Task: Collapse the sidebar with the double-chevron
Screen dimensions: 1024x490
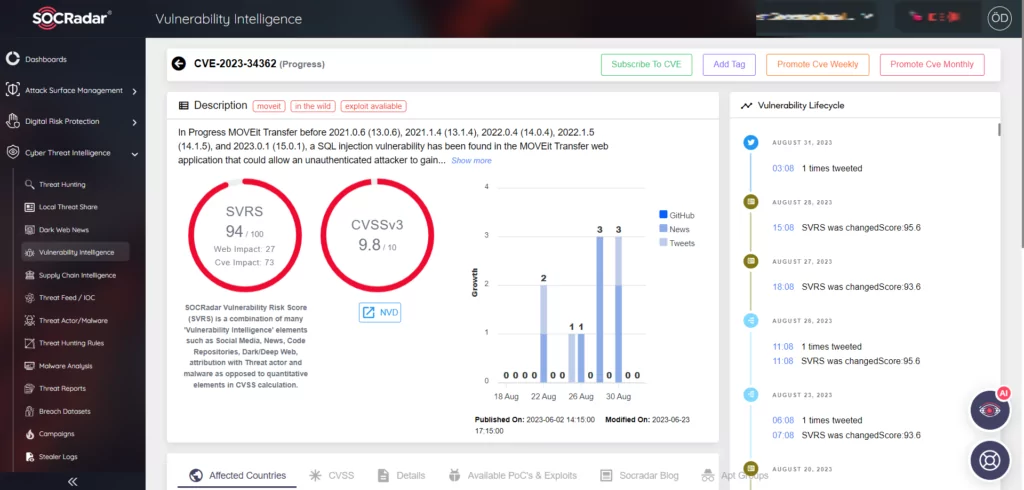Action: [x=72, y=482]
